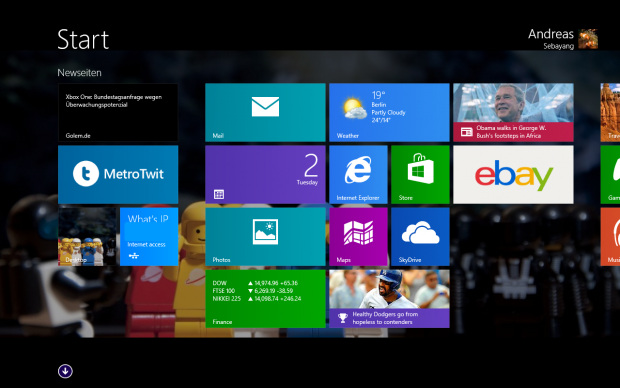Open Sports tile about Healthy Dodgers
Image resolution: width=620 pixels, height=388 pixels.
(x=389, y=299)
